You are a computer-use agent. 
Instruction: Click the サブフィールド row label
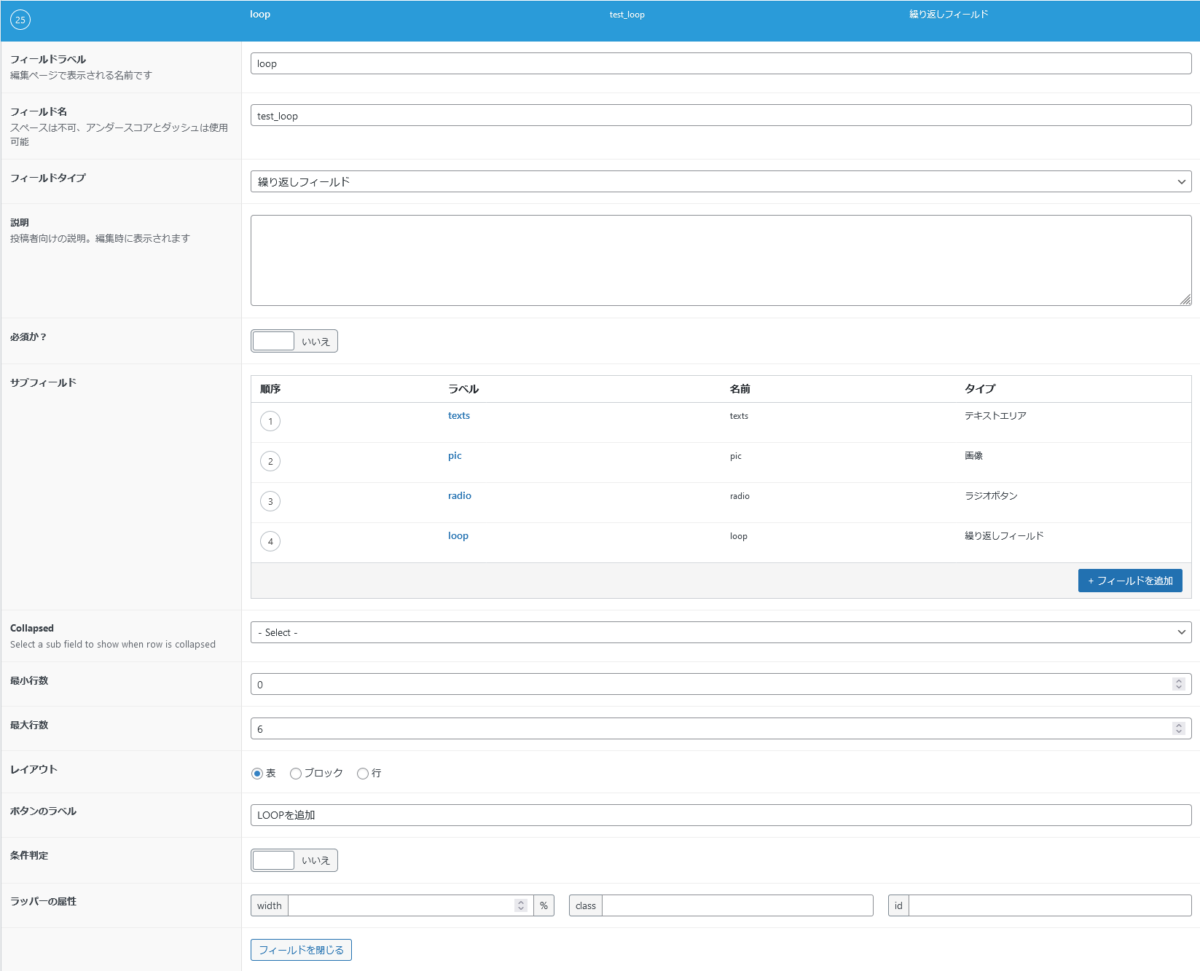tap(43, 383)
